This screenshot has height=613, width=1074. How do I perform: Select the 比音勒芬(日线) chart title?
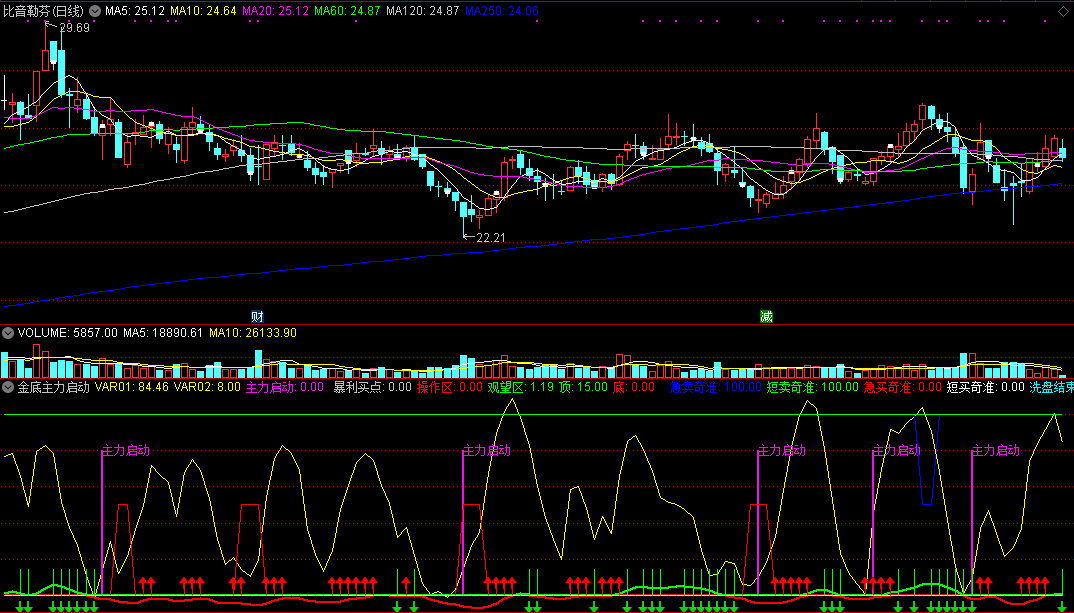44,11
